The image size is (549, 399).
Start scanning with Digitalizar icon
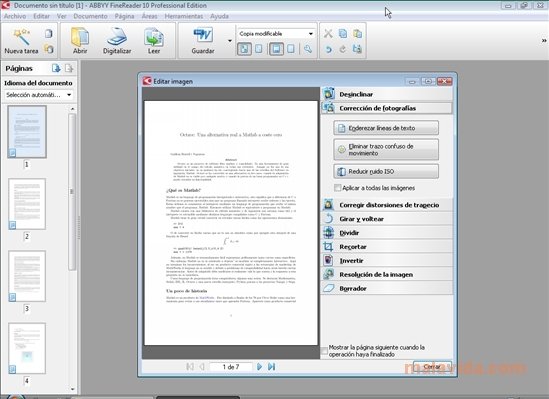117,36
